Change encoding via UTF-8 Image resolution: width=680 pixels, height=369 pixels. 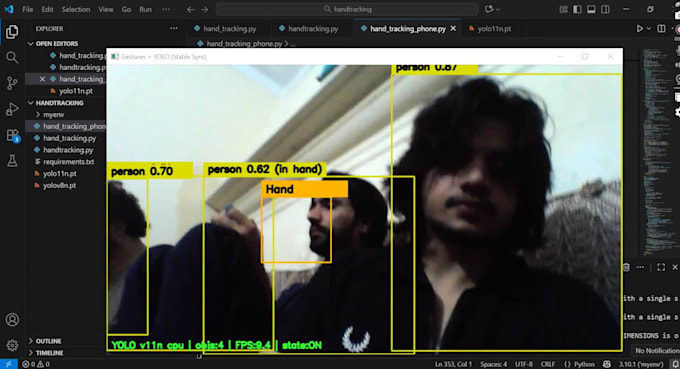pyautogui.click(x=524, y=364)
